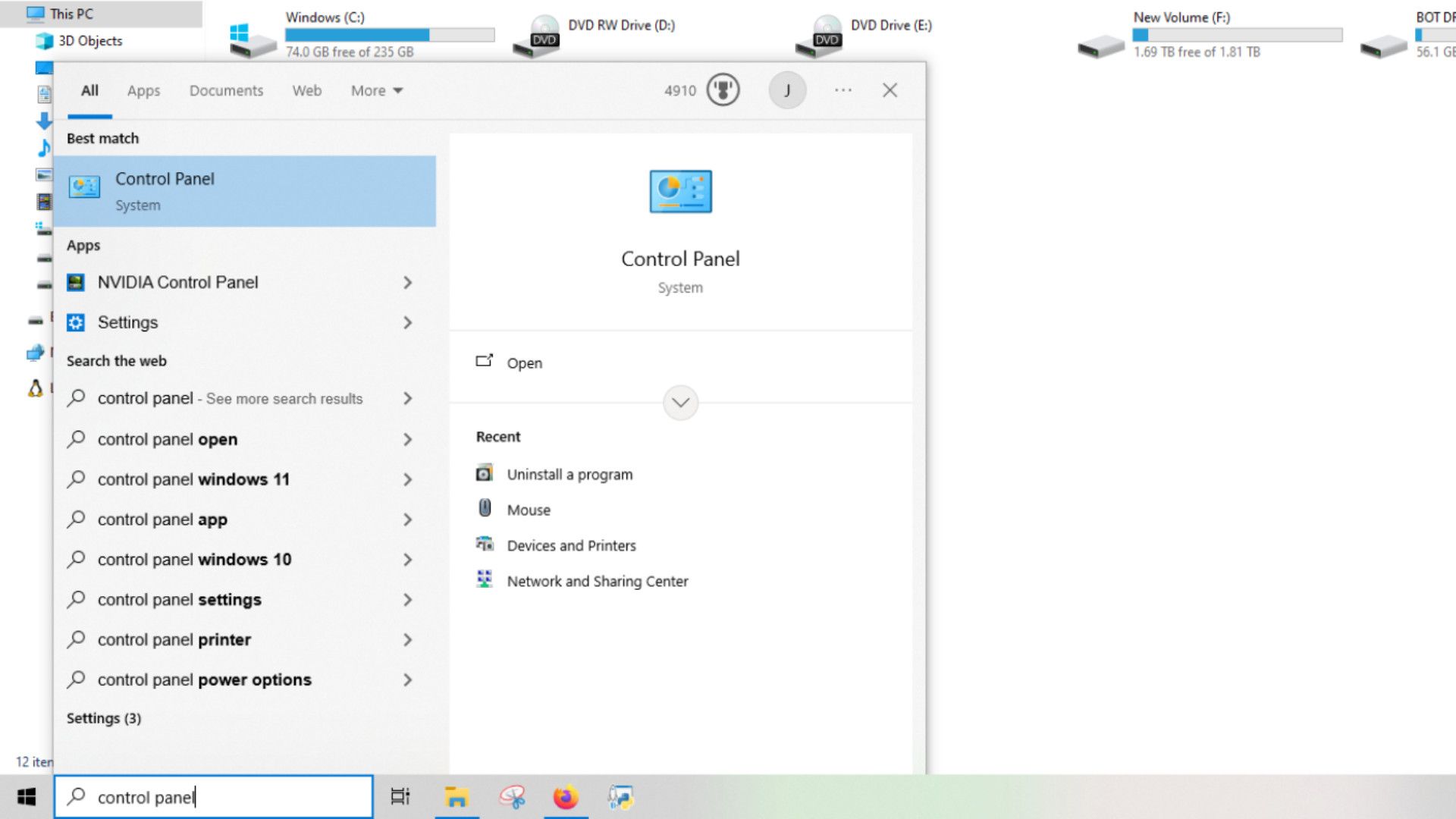Open the Python app on the taskbar
This screenshot has height=819, width=1456.
pos(620,797)
